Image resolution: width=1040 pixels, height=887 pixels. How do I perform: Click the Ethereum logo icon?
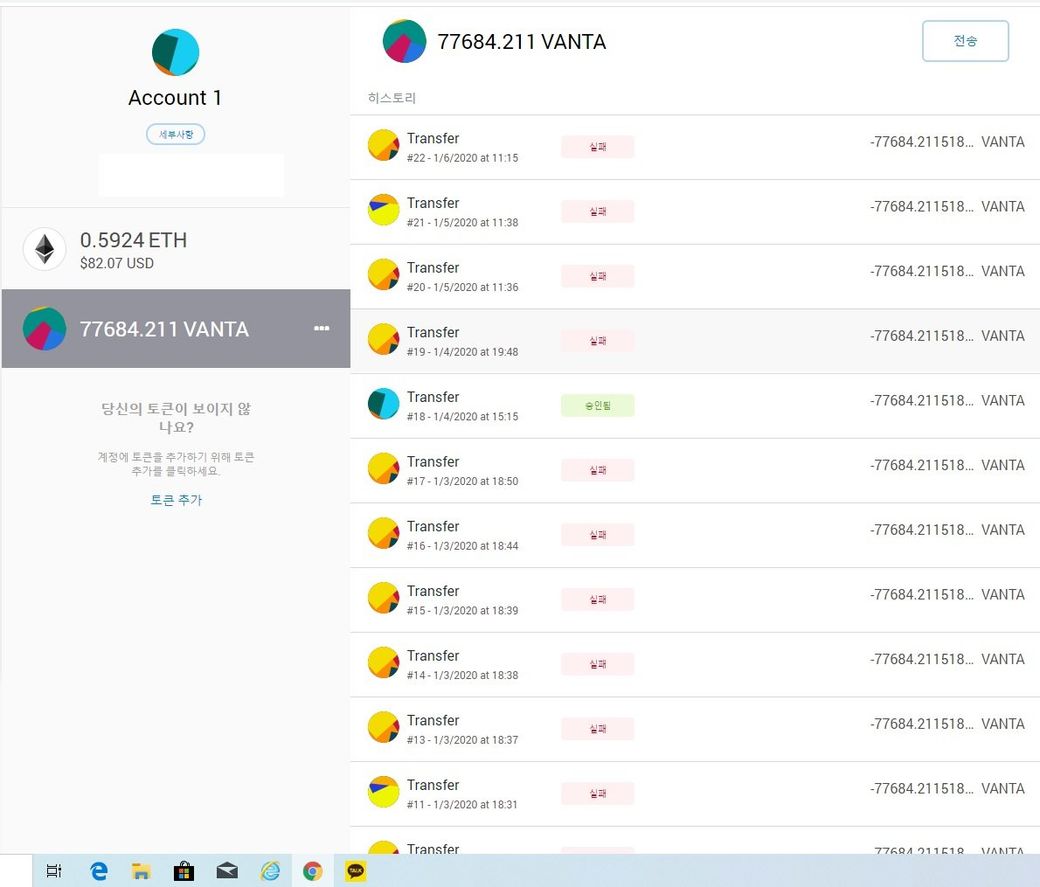coord(45,249)
